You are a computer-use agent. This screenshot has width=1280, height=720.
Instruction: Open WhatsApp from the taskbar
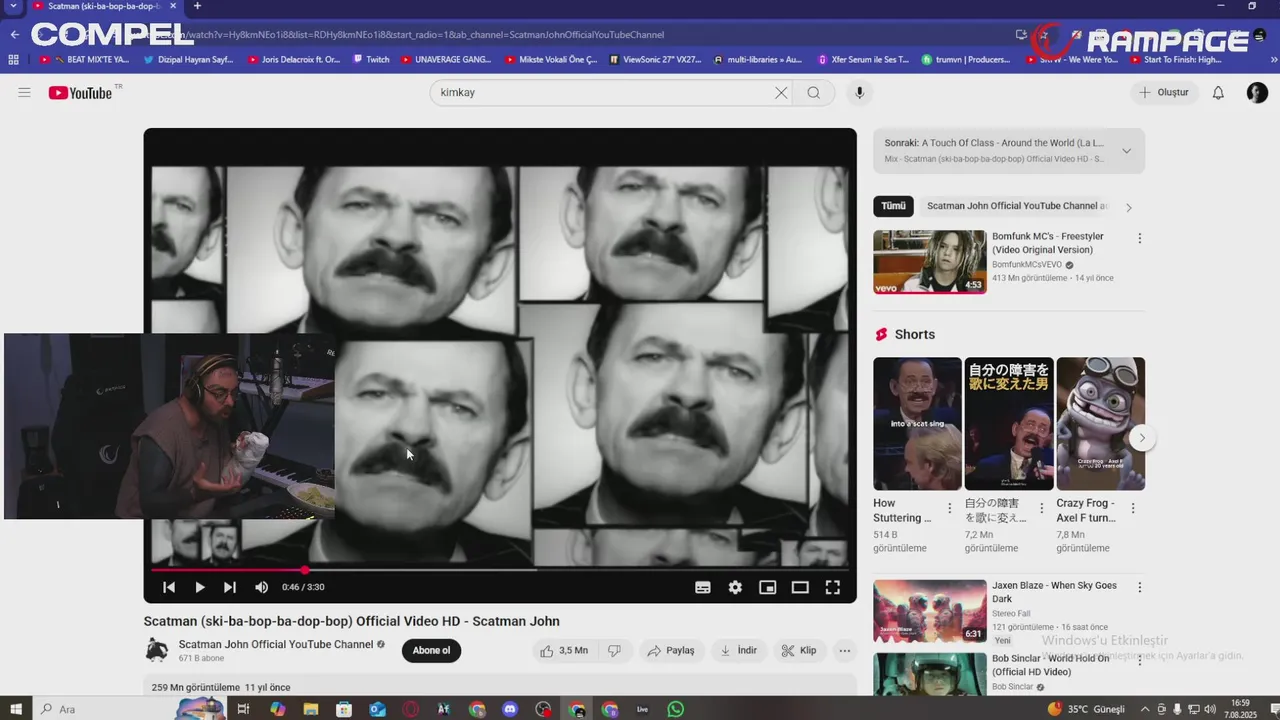click(676, 709)
